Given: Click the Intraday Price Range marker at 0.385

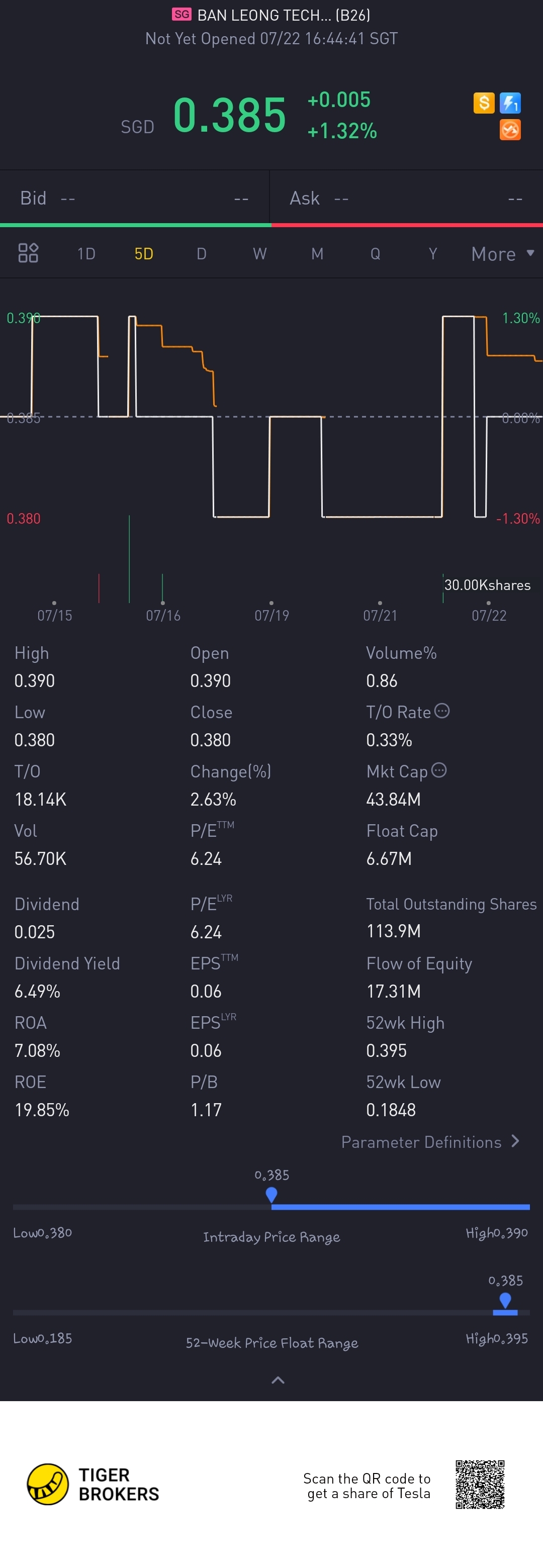Looking at the screenshot, I should pyautogui.click(x=271, y=1194).
